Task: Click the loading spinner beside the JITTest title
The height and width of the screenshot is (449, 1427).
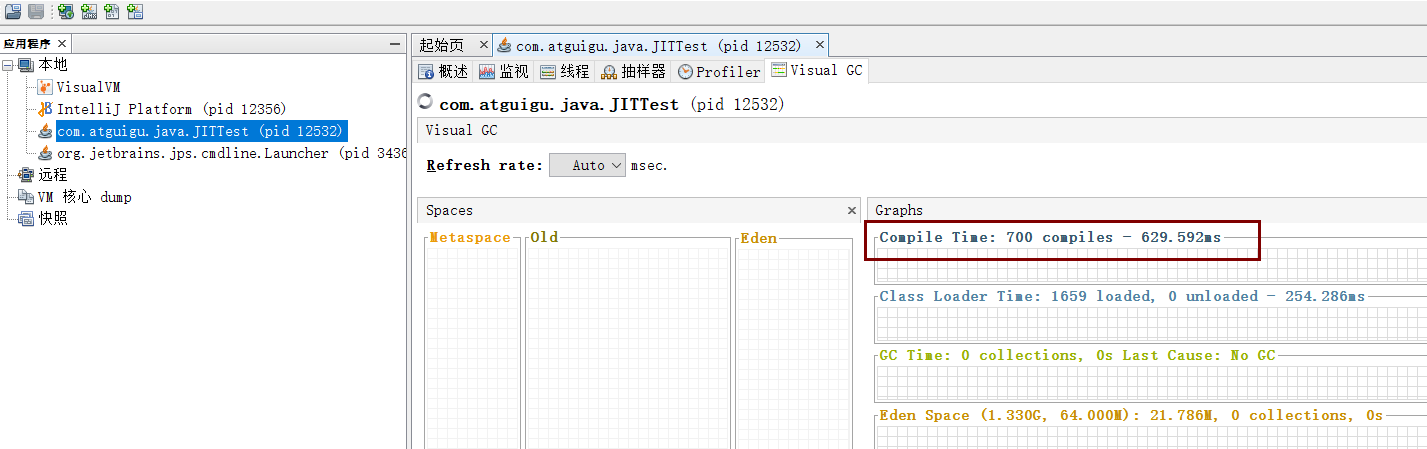Action: [425, 101]
